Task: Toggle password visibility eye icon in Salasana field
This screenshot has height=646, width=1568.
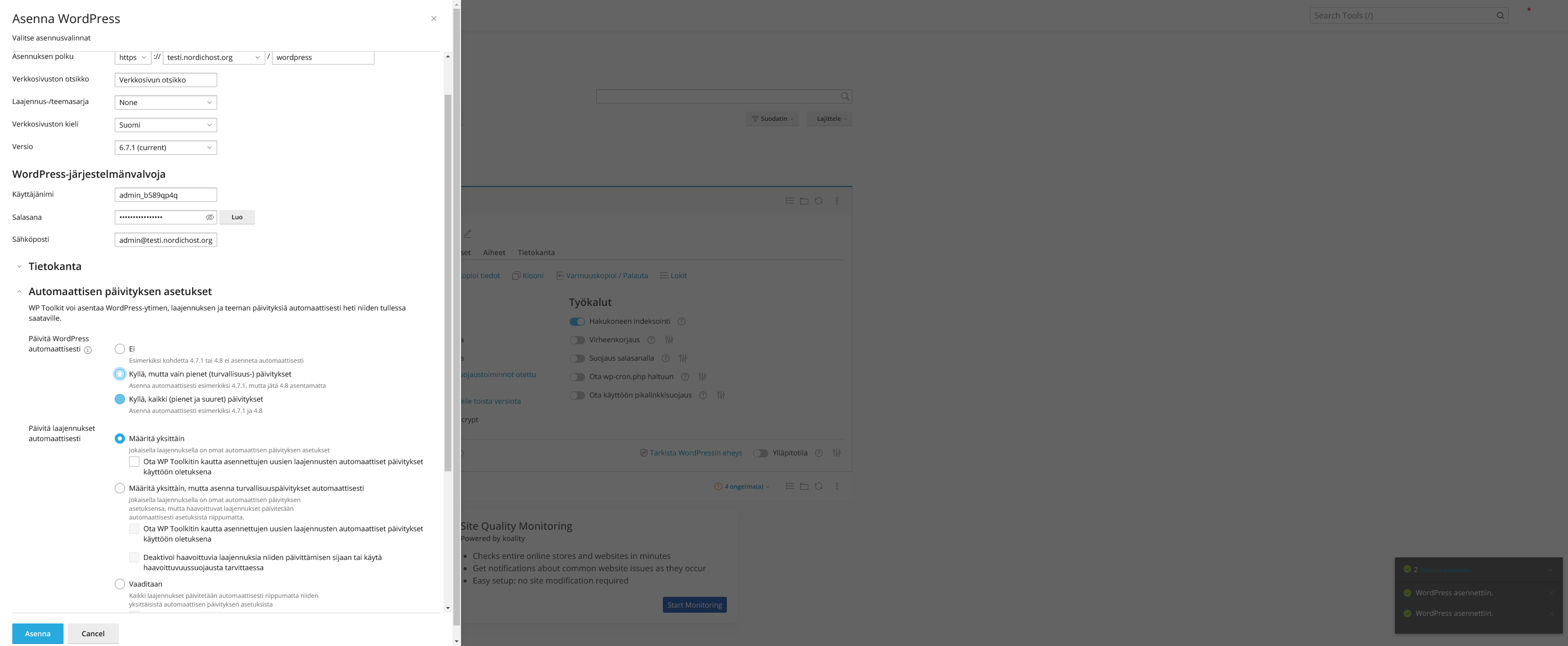Action: coord(210,217)
